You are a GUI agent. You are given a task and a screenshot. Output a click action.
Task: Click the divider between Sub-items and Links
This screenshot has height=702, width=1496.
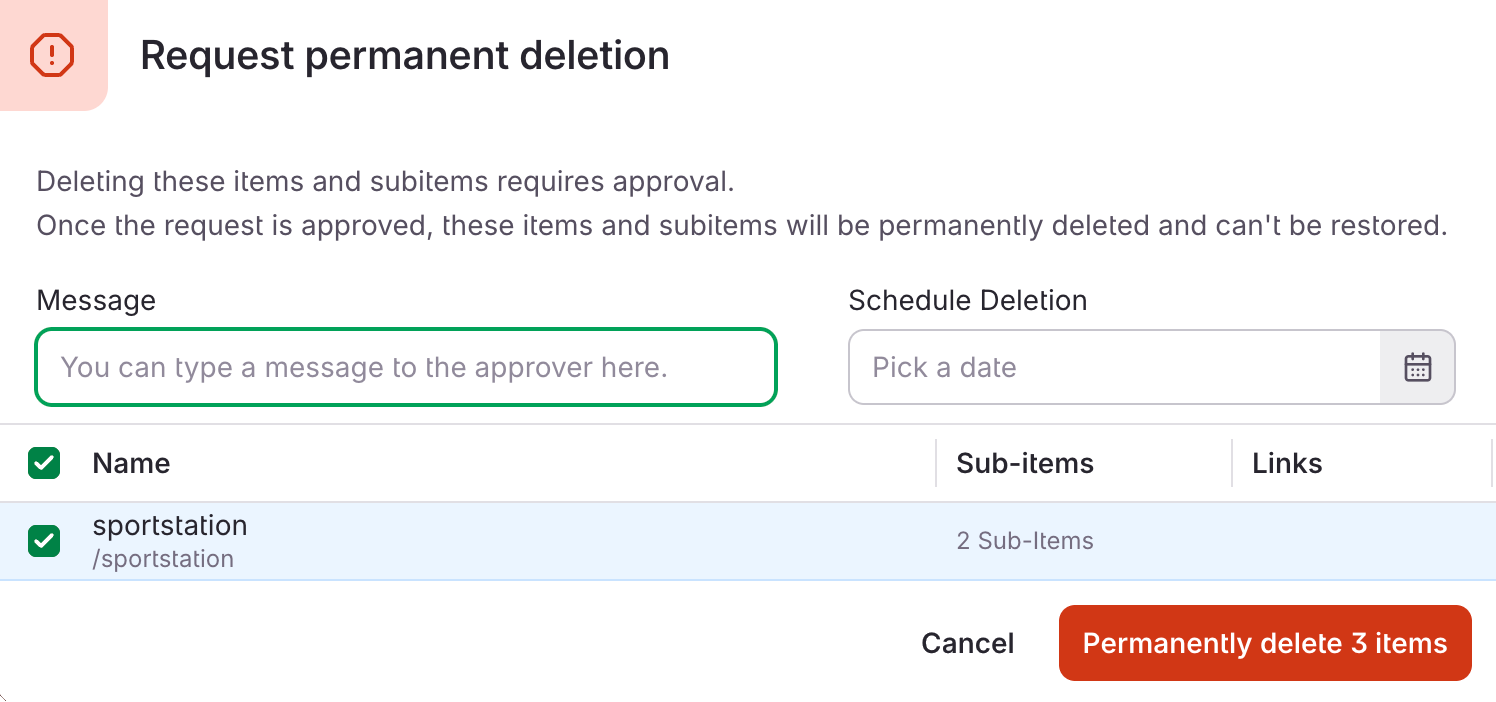pos(1232,463)
